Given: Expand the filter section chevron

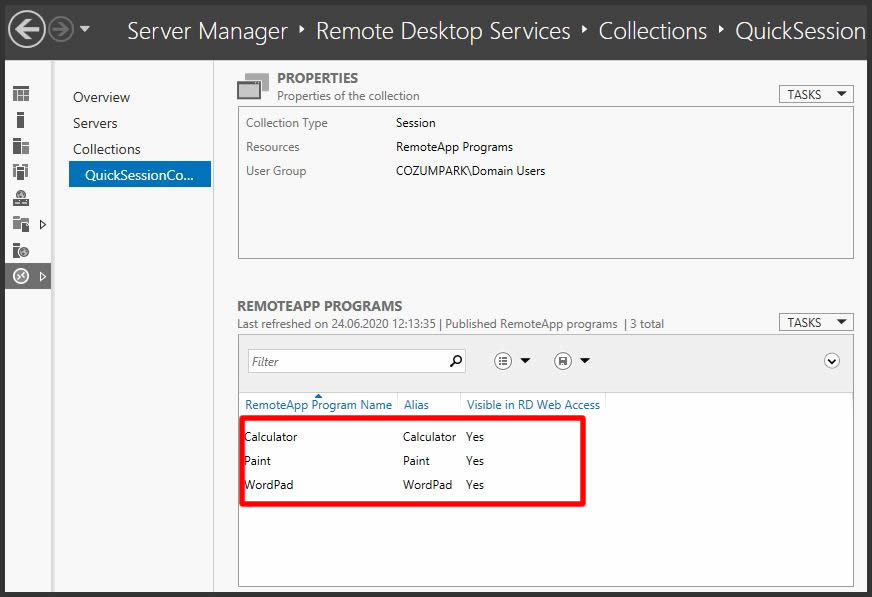Looking at the screenshot, I should coord(831,361).
